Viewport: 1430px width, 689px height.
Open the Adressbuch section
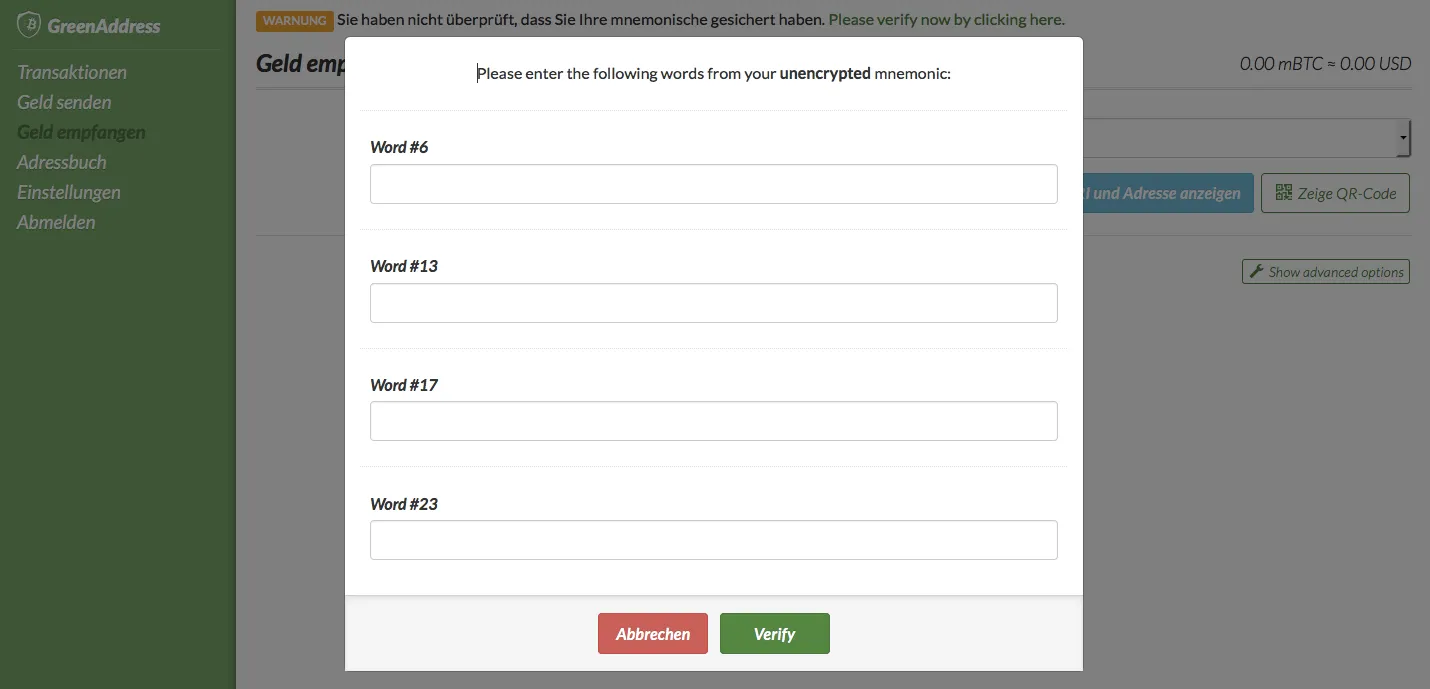coord(61,162)
